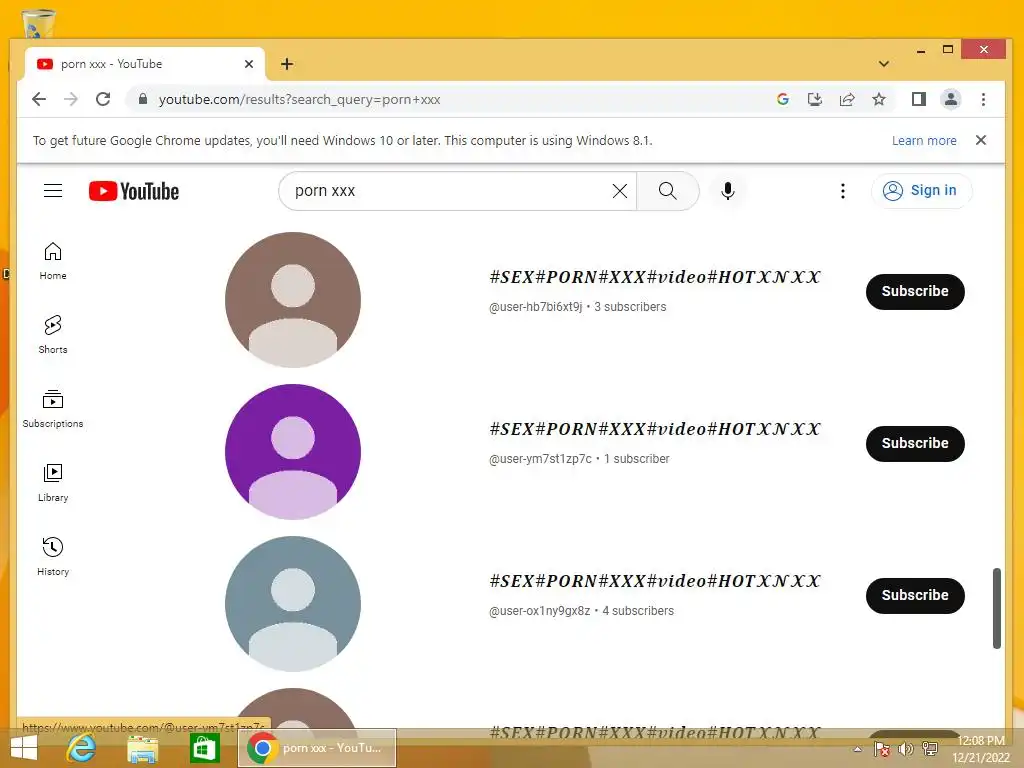The image size is (1024, 768).
Task: Open a new tab with the plus button
Action: [x=287, y=64]
